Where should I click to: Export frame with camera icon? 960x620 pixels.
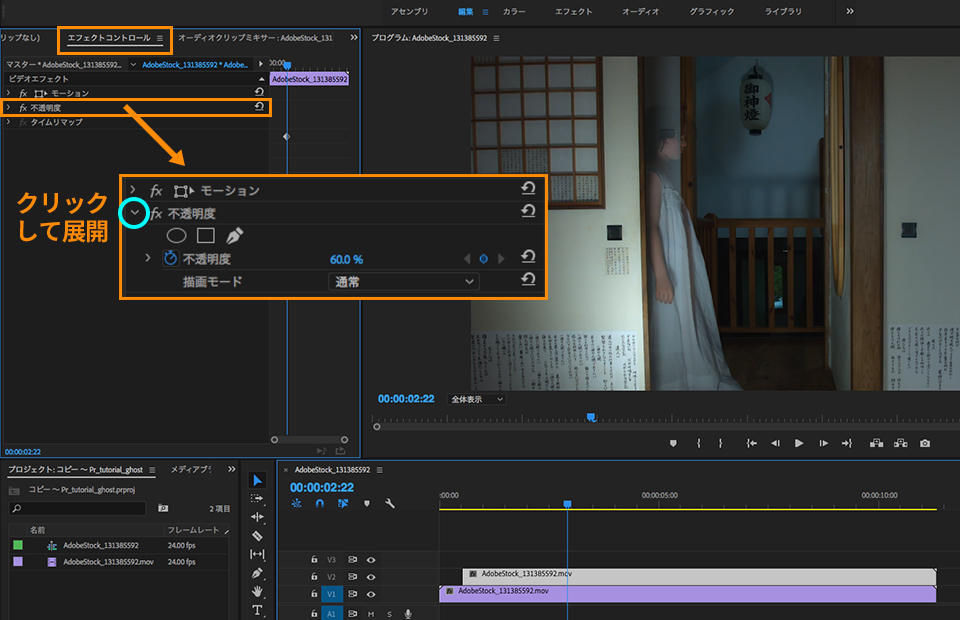click(x=925, y=443)
